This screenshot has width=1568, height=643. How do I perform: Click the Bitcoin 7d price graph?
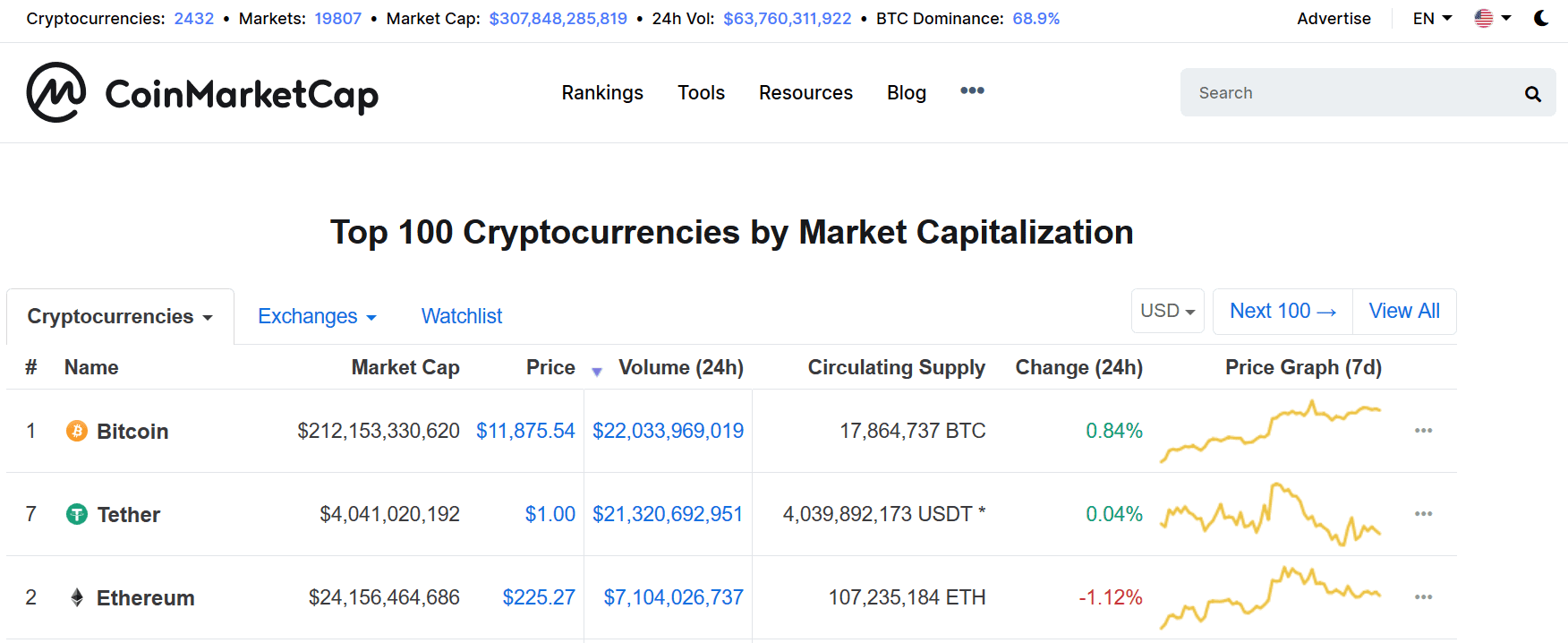[x=1271, y=431]
